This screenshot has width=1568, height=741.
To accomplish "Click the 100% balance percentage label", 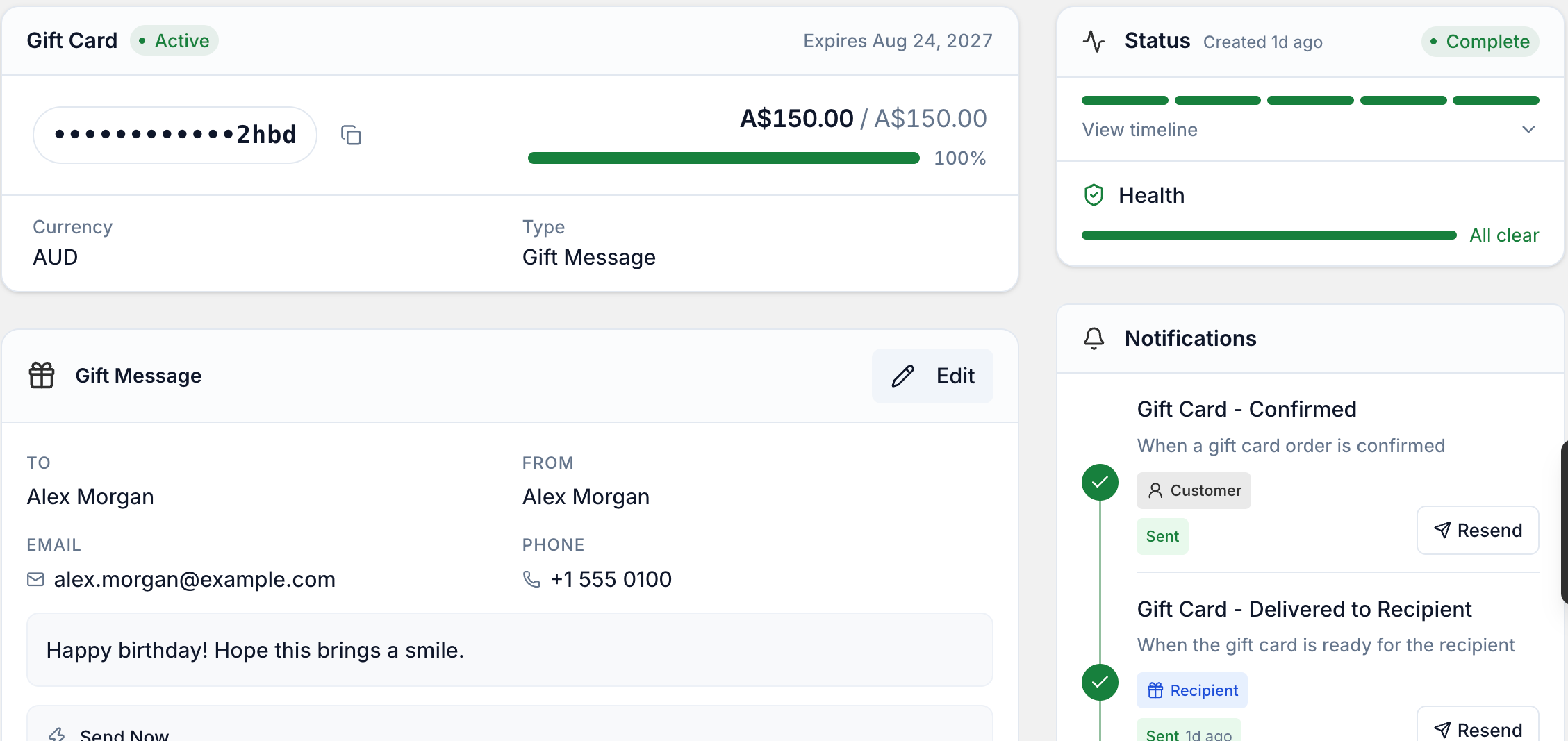I will (959, 158).
